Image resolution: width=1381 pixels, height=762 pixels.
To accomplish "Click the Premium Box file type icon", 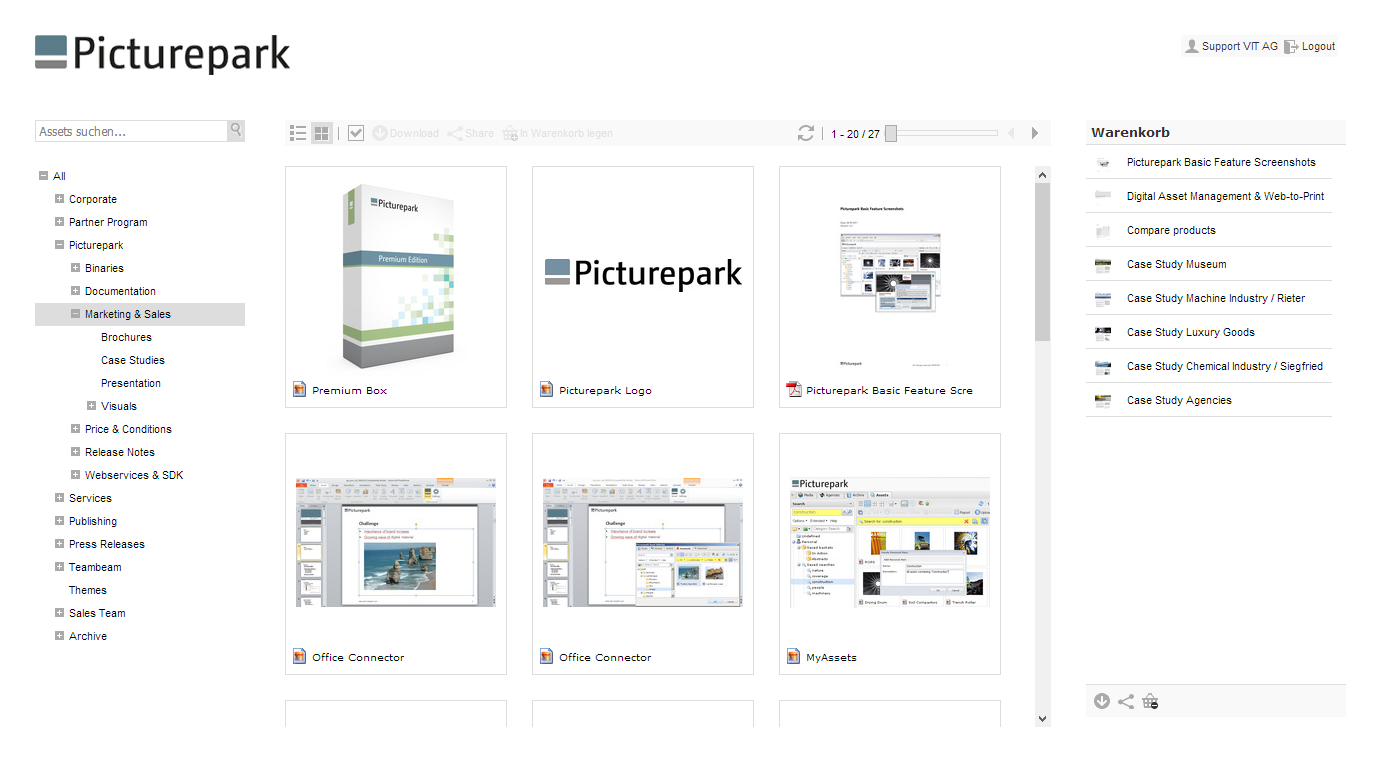I will 299,389.
